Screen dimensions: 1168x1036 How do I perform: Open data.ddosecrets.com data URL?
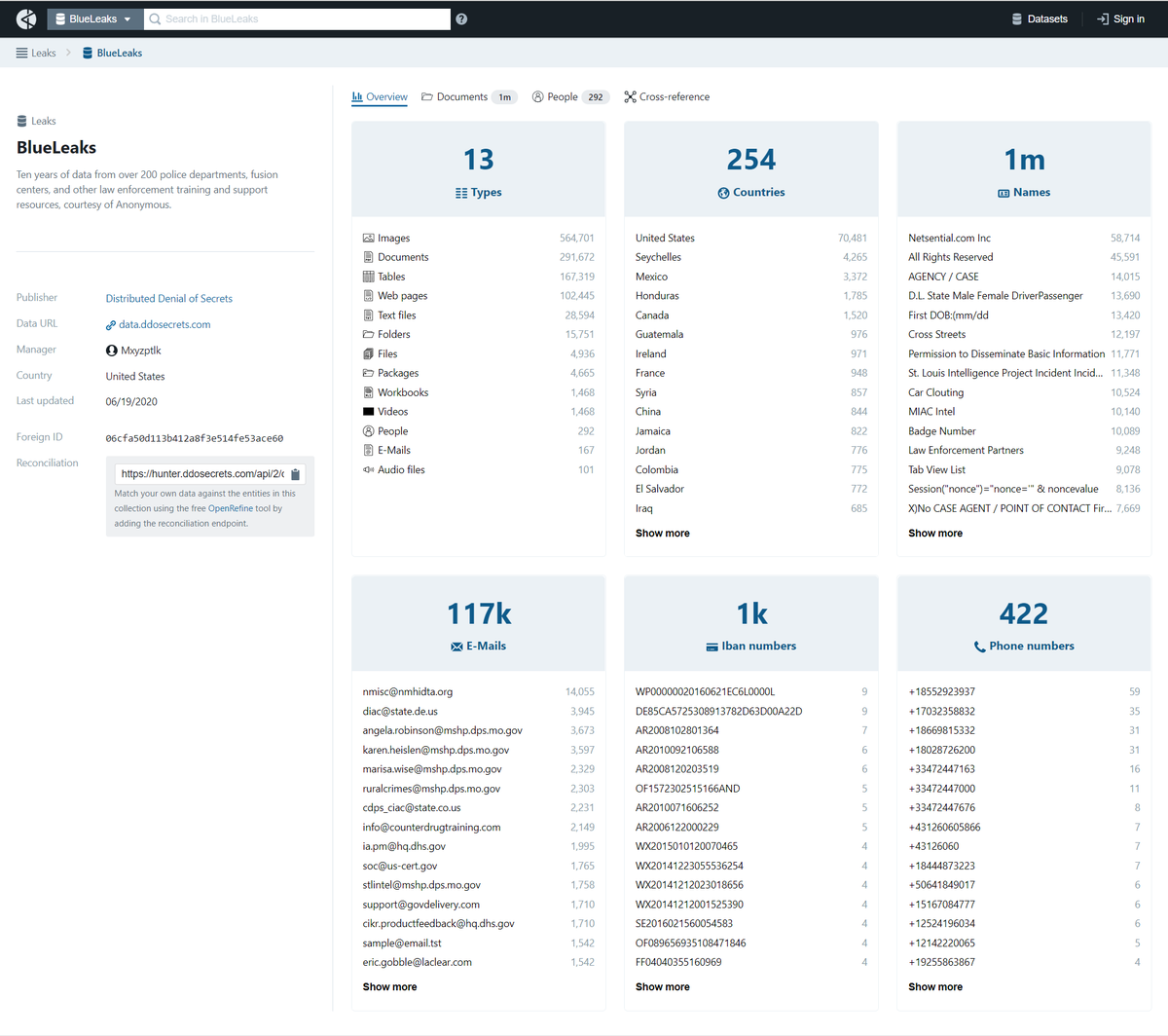[159, 324]
